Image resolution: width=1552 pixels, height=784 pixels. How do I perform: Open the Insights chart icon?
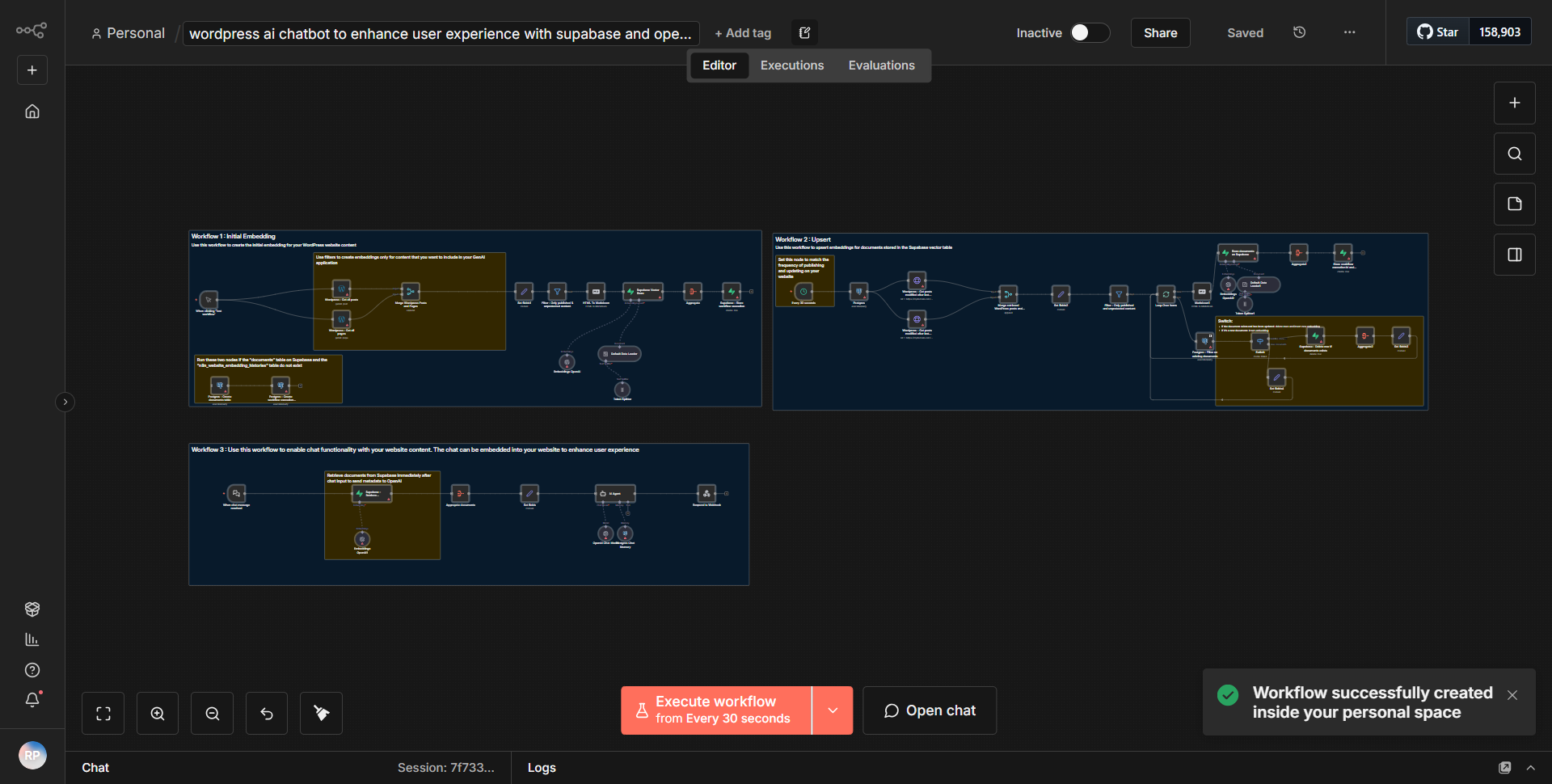[x=32, y=639]
